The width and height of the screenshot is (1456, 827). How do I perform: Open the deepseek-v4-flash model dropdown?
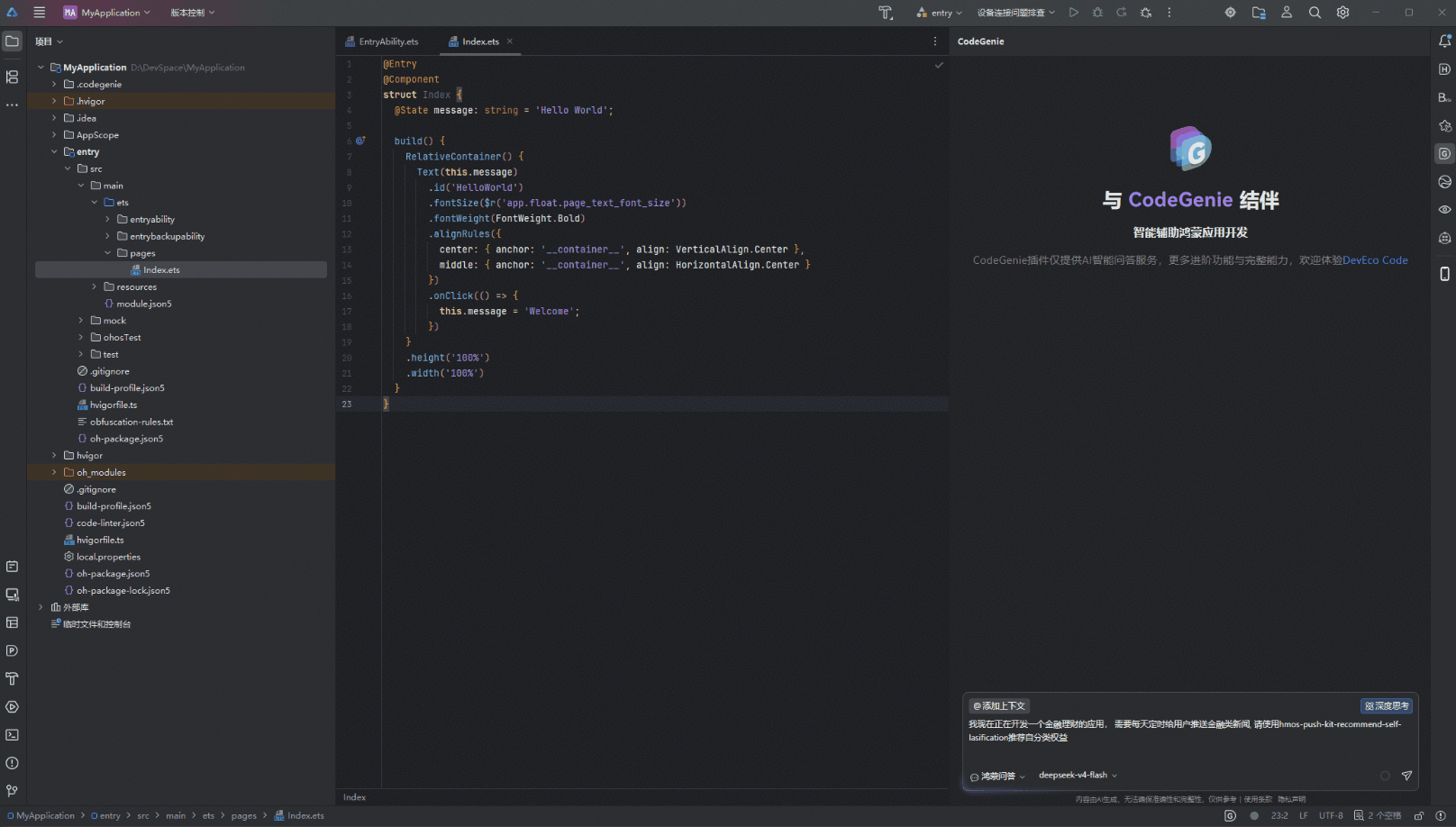pyautogui.click(x=1078, y=776)
